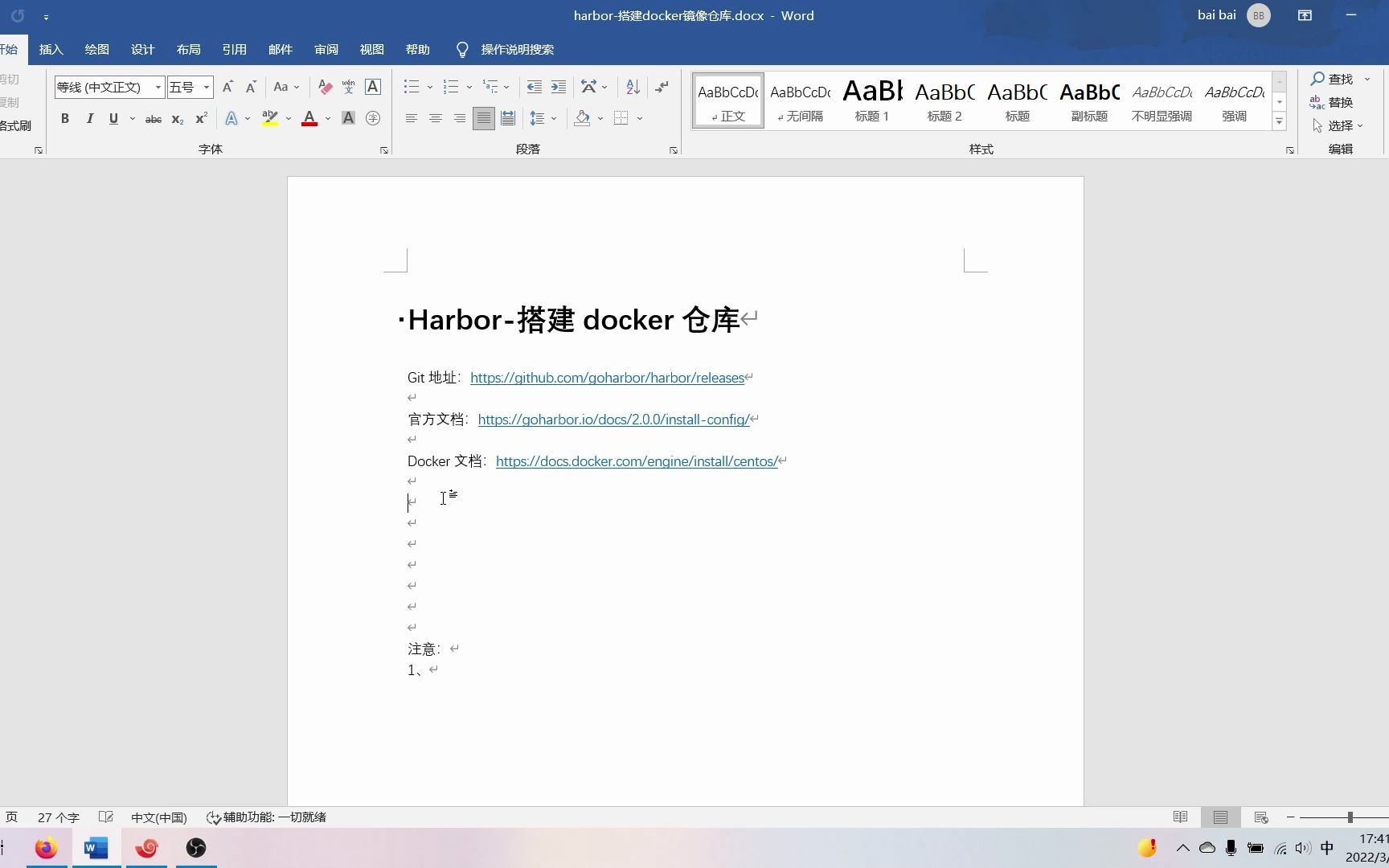Viewport: 1389px width, 868px height.
Task: Switch to the Design tab
Action: [x=142, y=50]
